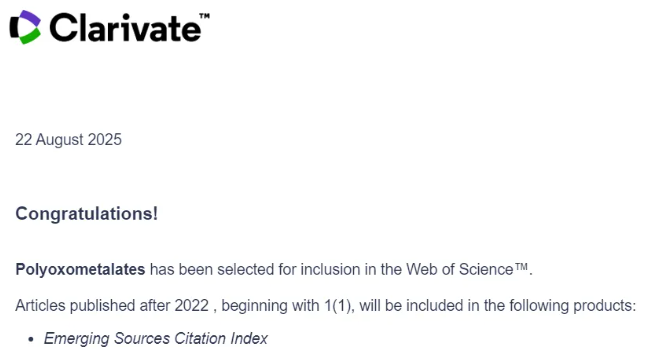Click the words 'following products:'

pos(573,306)
